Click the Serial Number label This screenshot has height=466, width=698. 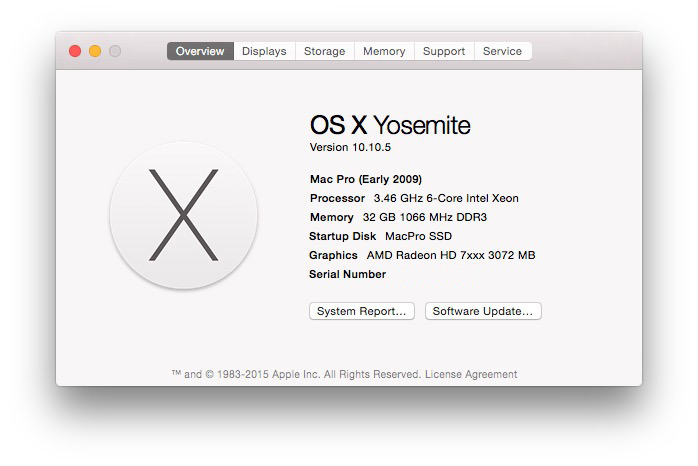[x=347, y=274]
